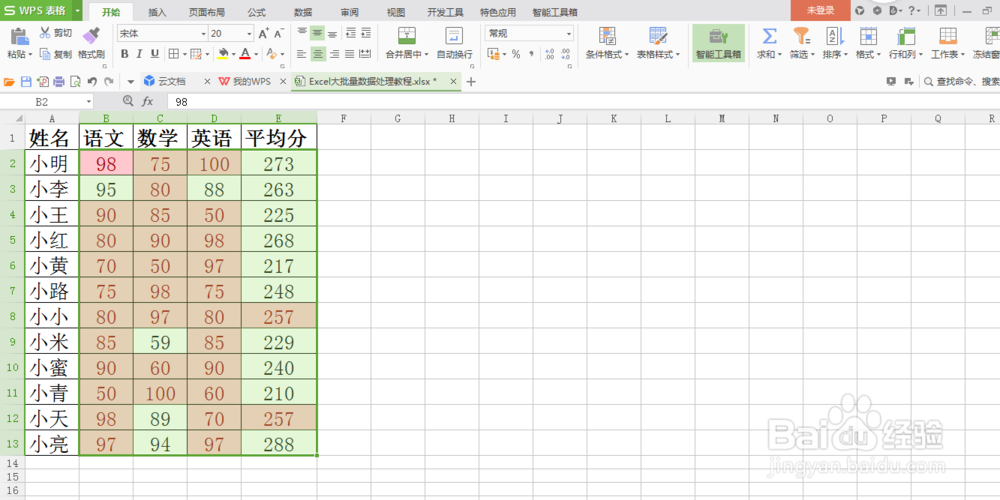This screenshot has height=500, width=1000.
Task: Toggle bottom vertical alignment
Action: click(x=332, y=34)
